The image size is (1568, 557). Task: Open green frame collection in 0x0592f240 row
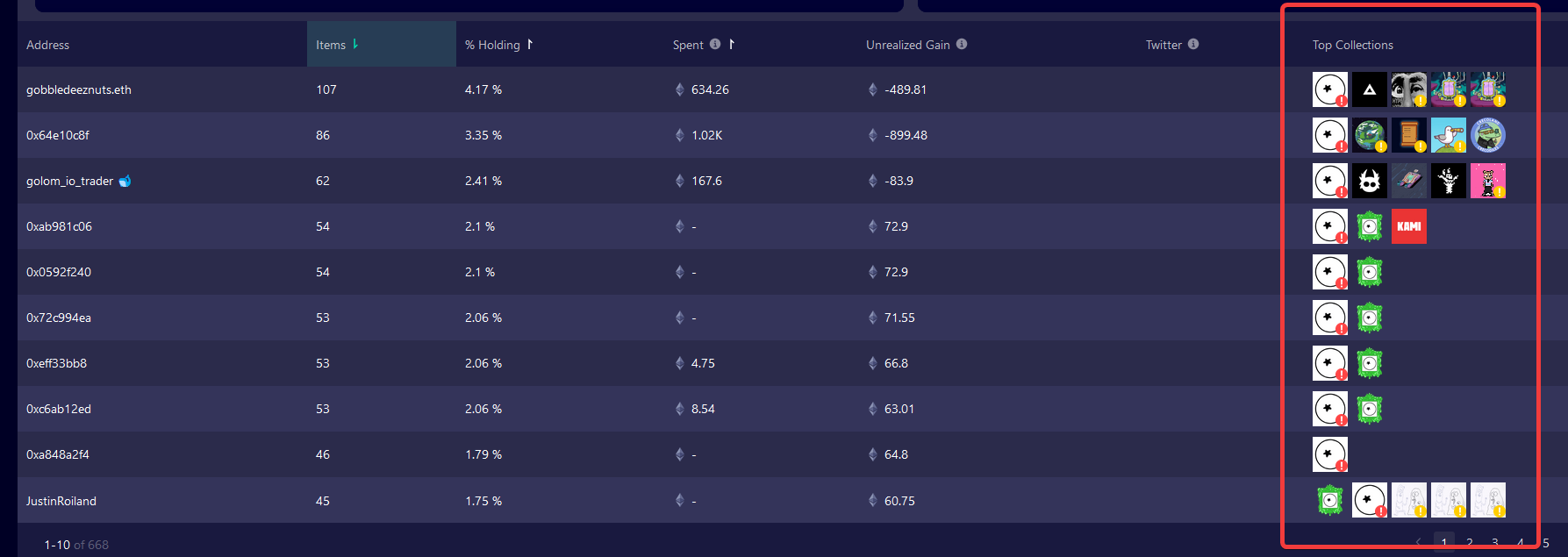tap(1369, 272)
